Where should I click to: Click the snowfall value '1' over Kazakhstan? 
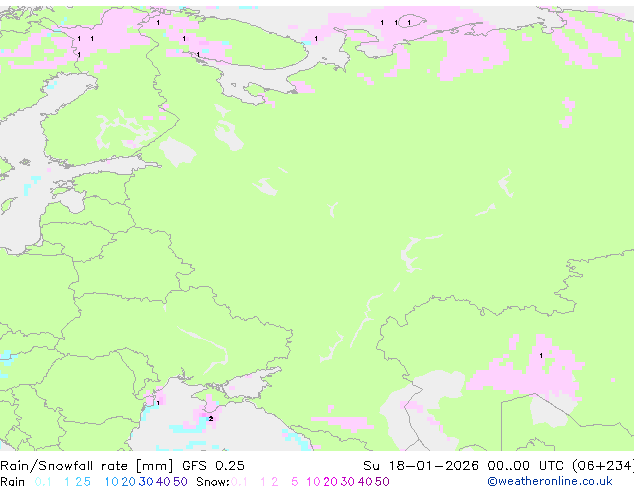pyautogui.click(x=541, y=356)
